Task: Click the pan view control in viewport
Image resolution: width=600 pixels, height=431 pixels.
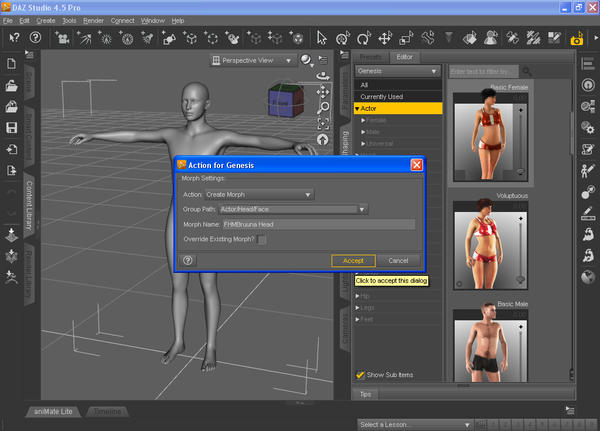Action: pos(323,92)
